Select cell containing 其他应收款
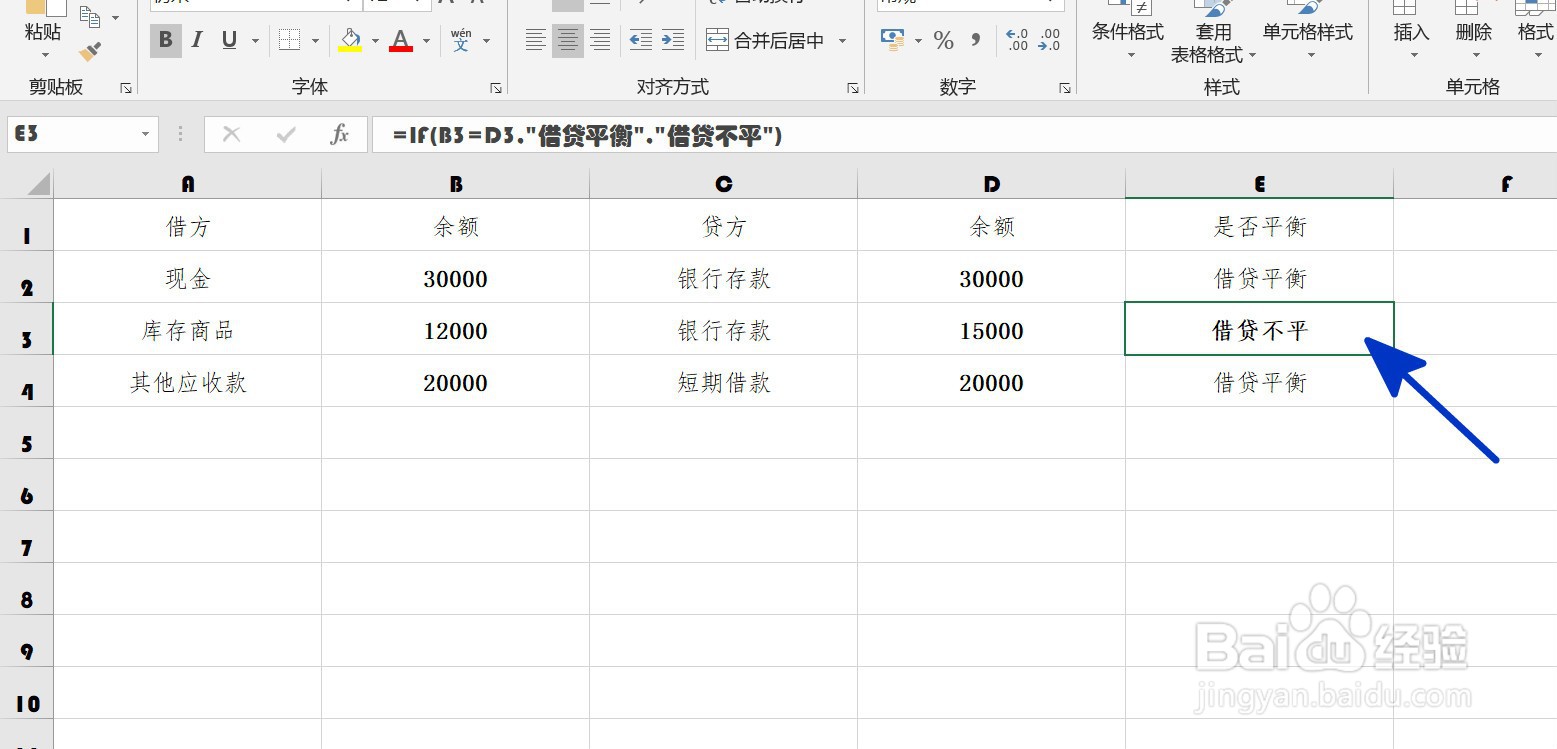This screenshot has height=749, width=1557. click(x=188, y=382)
